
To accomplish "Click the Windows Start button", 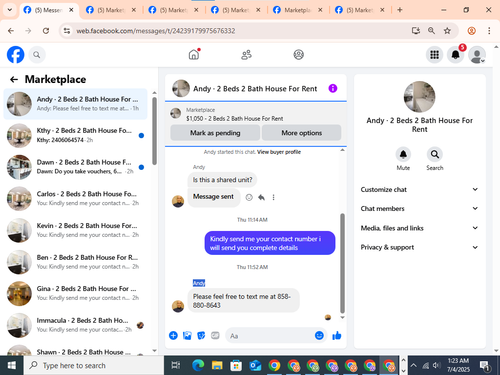I will pos(12,366).
